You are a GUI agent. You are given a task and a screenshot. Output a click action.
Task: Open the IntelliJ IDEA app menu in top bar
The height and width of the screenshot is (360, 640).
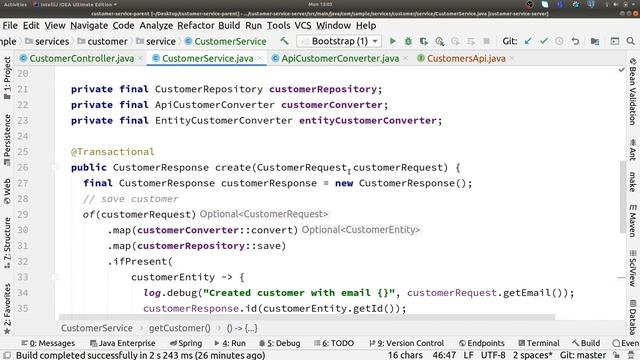click(x=75, y=4)
